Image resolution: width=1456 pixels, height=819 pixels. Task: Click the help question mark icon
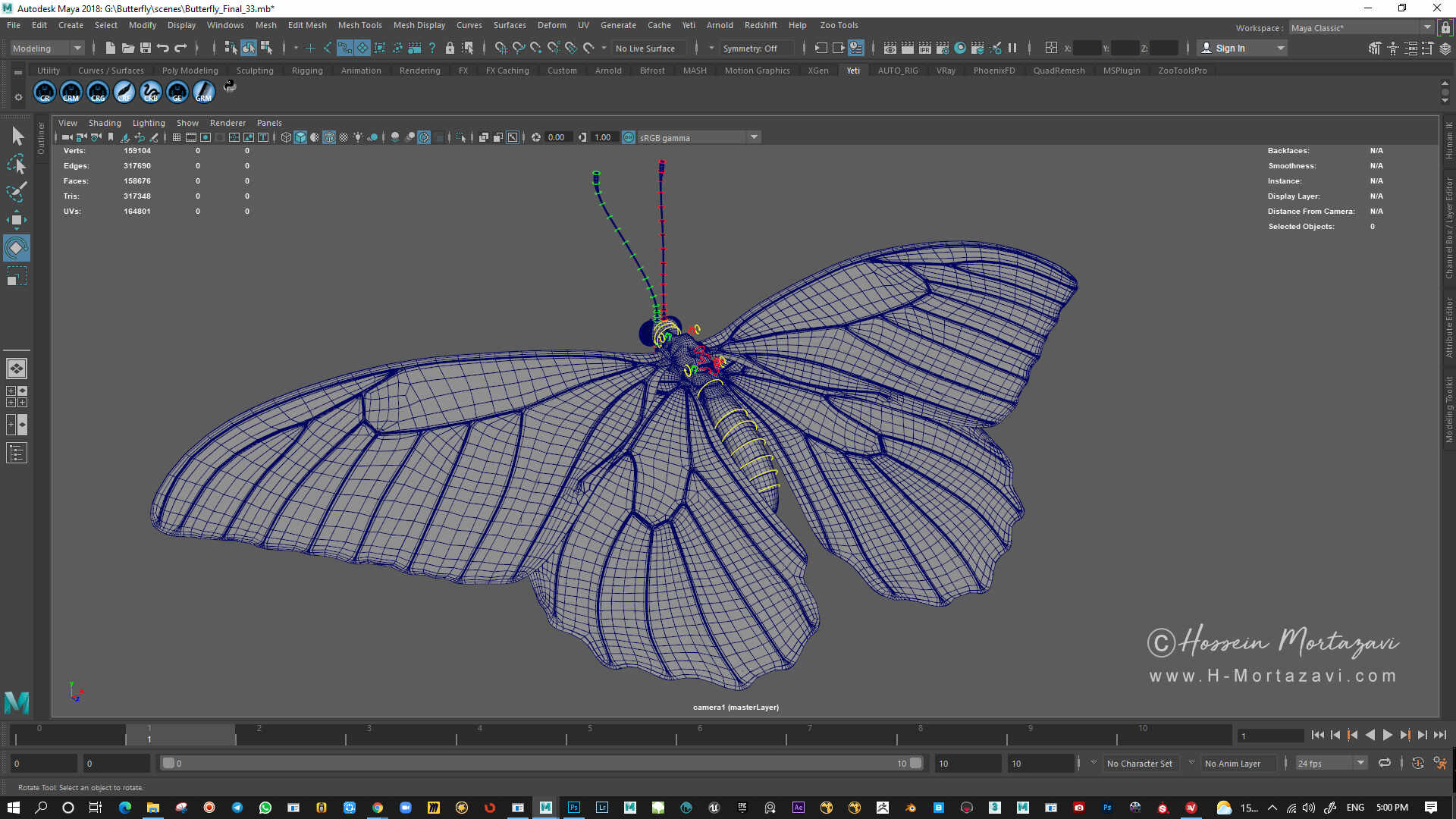pos(432,48)
